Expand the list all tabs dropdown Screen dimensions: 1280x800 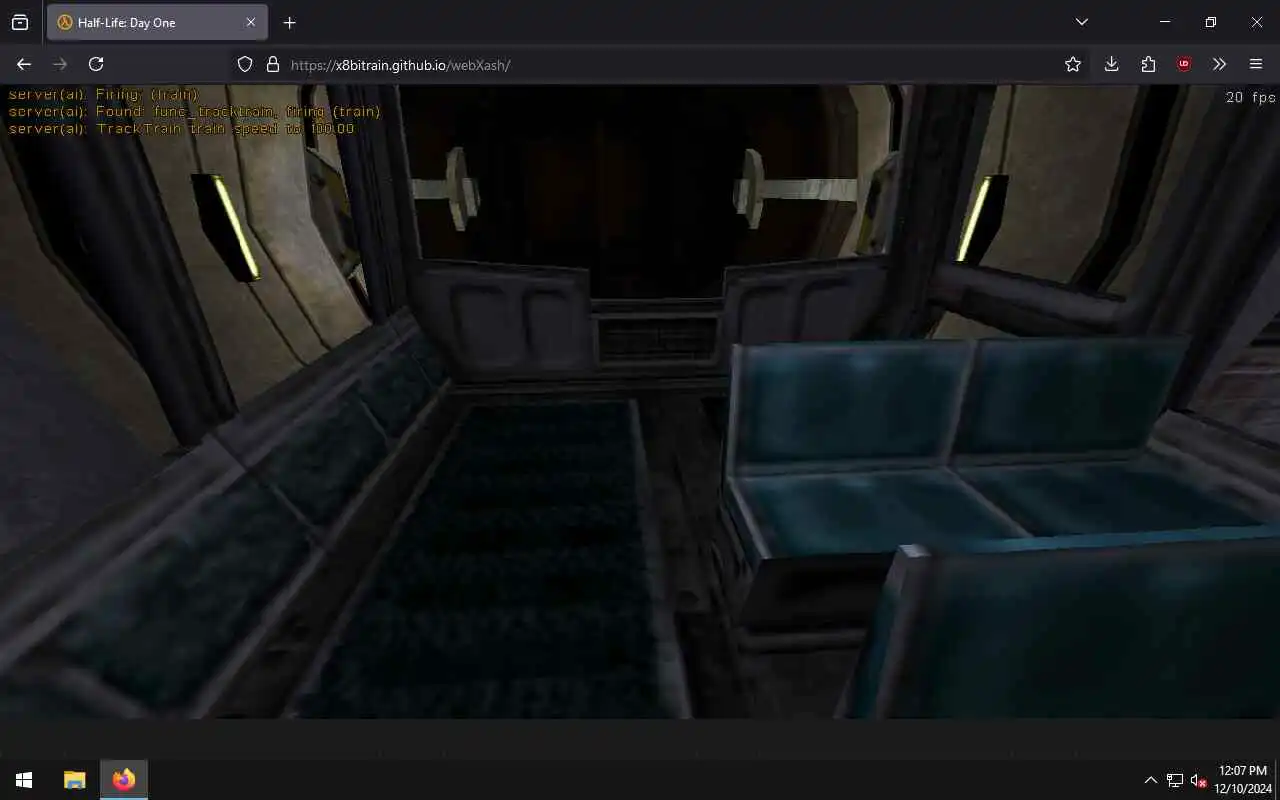coord(1081,22)
